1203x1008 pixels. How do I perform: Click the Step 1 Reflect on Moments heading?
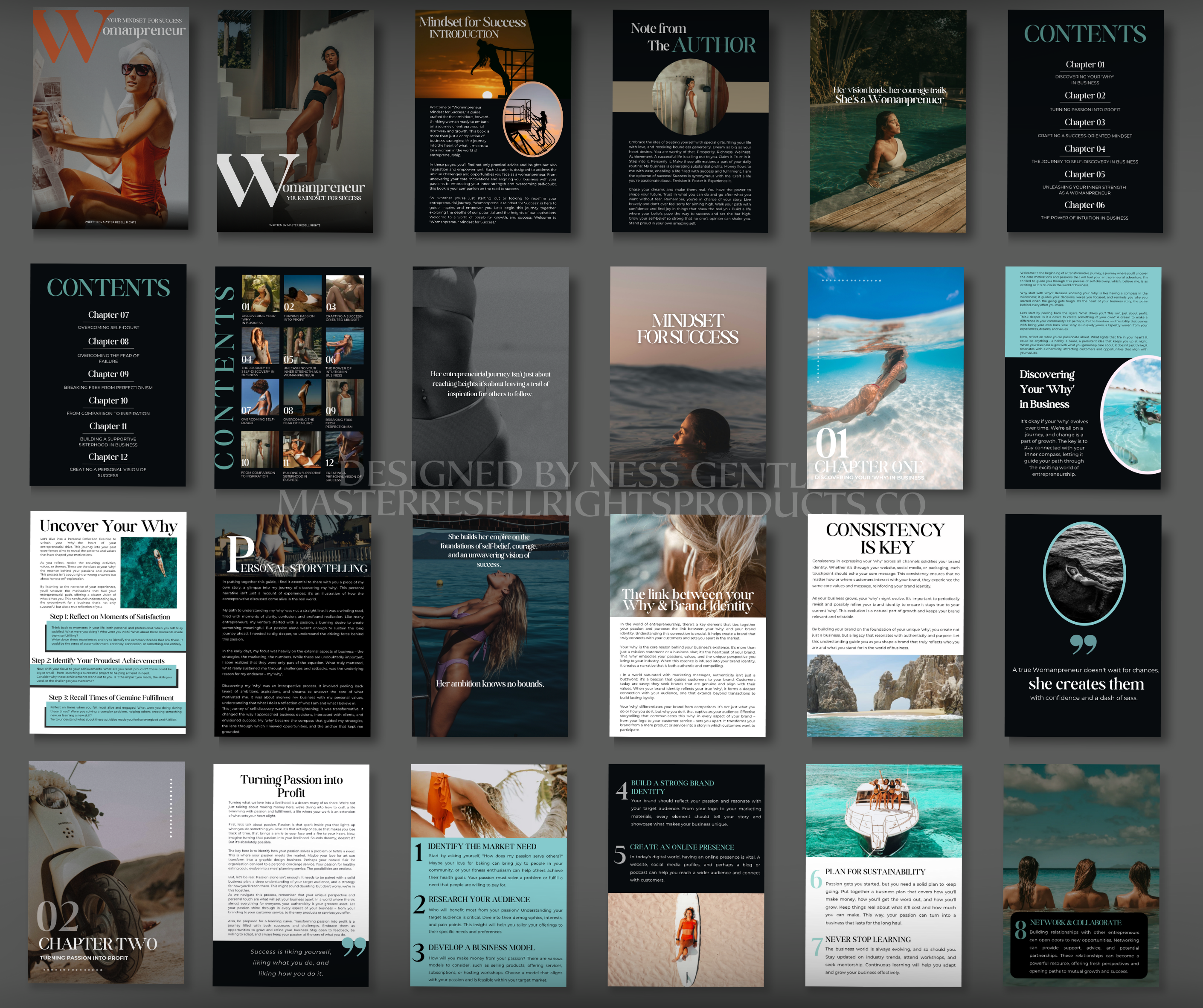pyautogui.click(x=110, y=617)
